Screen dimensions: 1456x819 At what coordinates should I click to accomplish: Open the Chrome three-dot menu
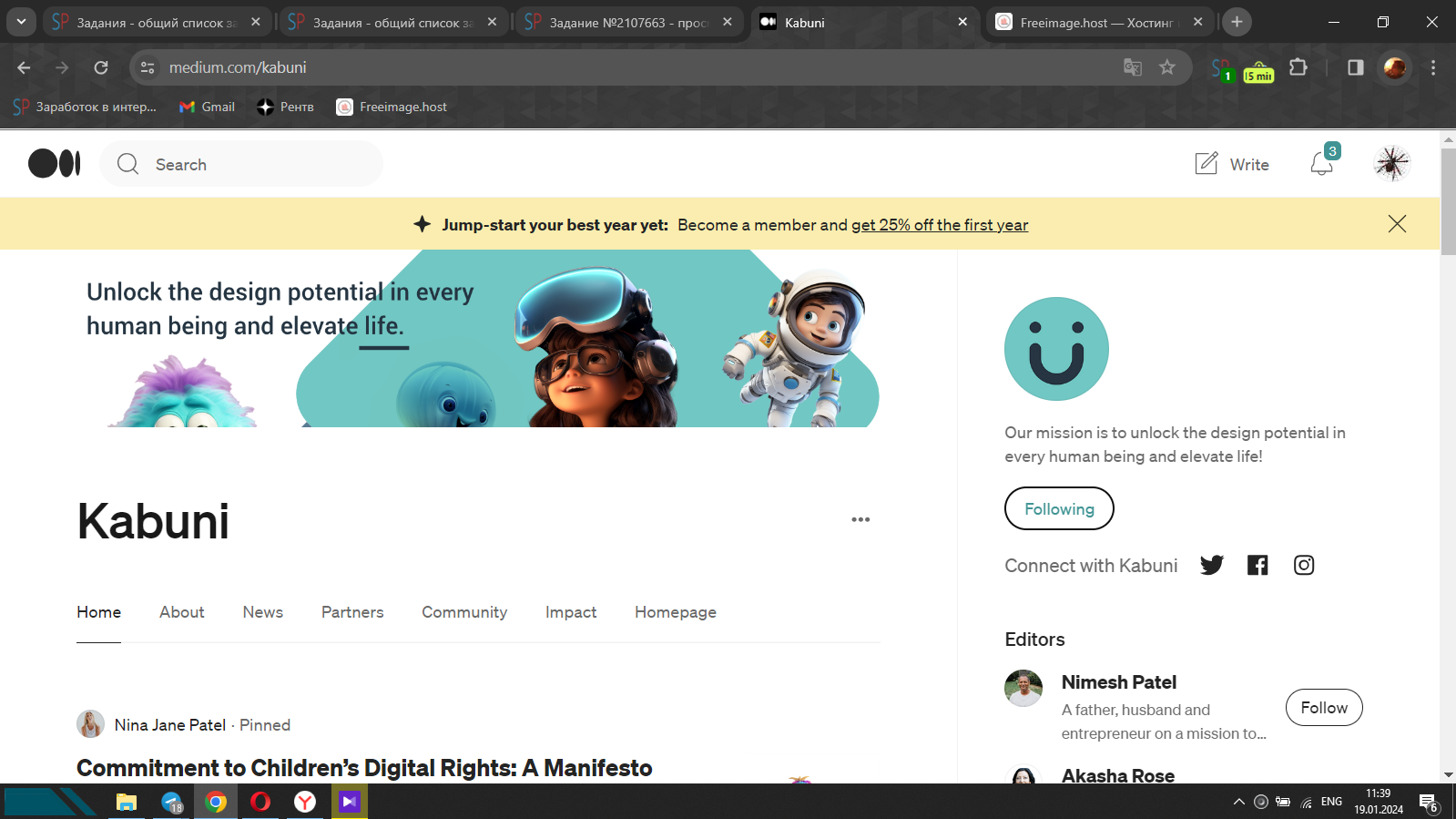click(1433, 67)
